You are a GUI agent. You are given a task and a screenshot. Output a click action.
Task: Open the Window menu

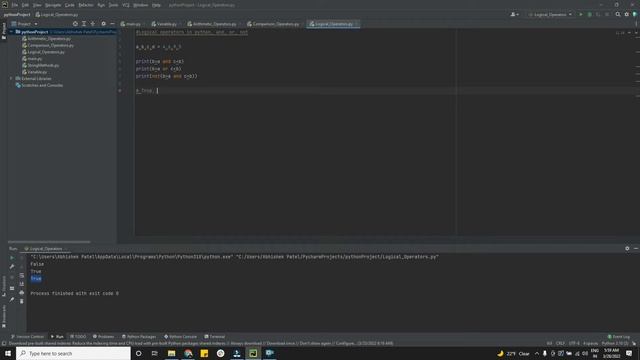[x=140, y=5]
